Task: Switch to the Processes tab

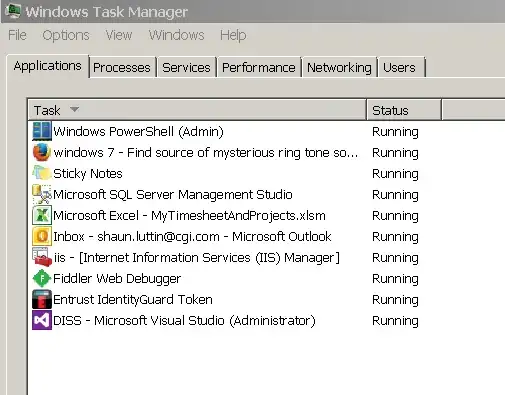Action: pos(122,68)
